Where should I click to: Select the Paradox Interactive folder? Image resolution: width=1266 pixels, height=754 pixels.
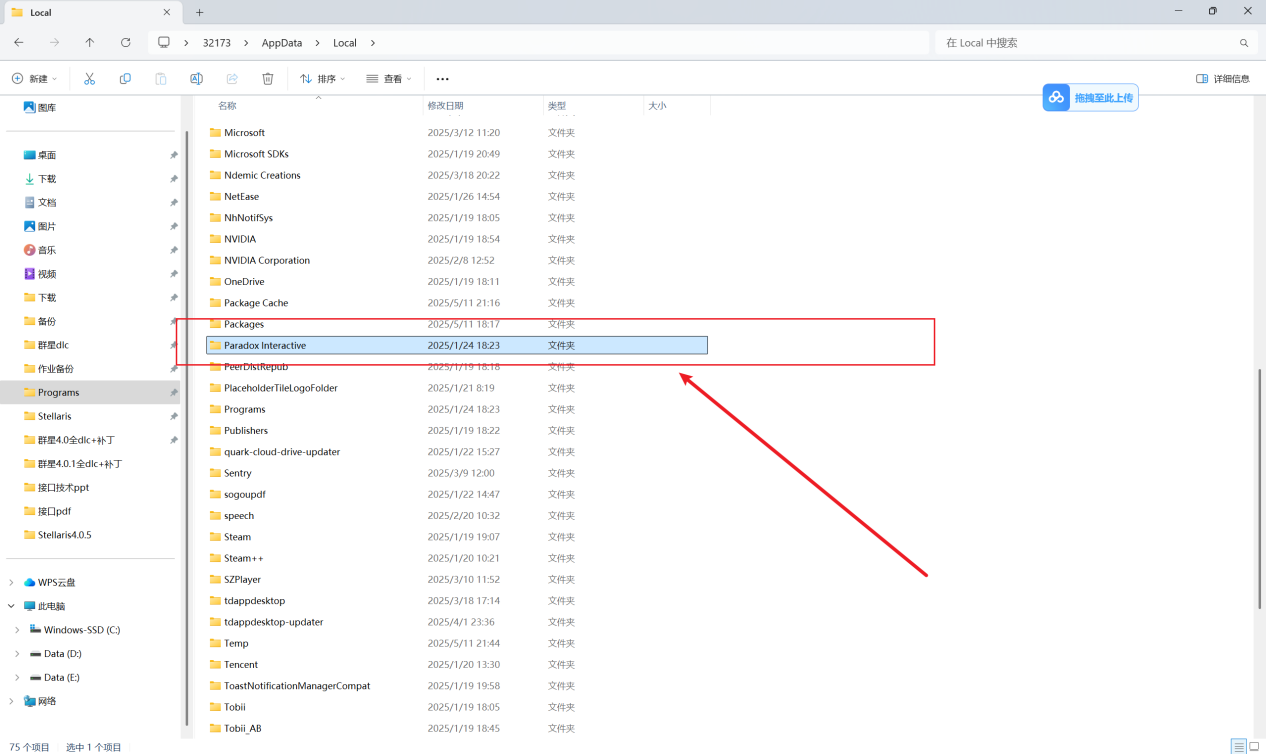coord(456,345)
